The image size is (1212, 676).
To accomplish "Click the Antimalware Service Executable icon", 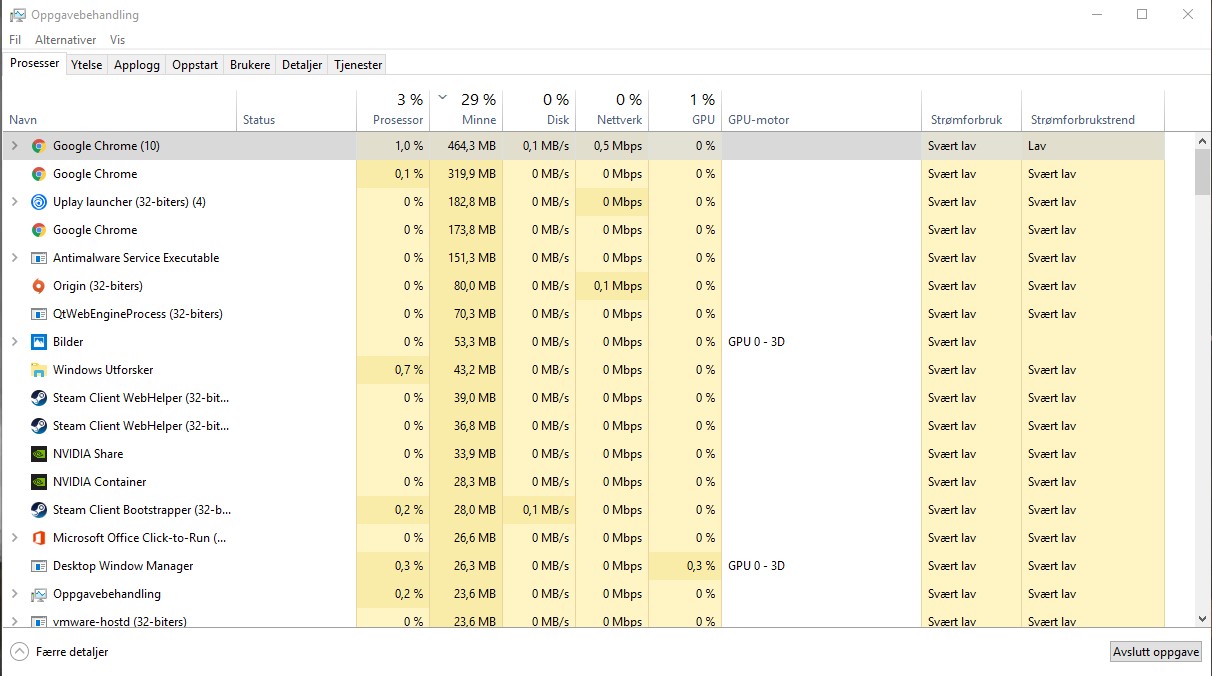I will pyautogui.click(x=38, y=258).
